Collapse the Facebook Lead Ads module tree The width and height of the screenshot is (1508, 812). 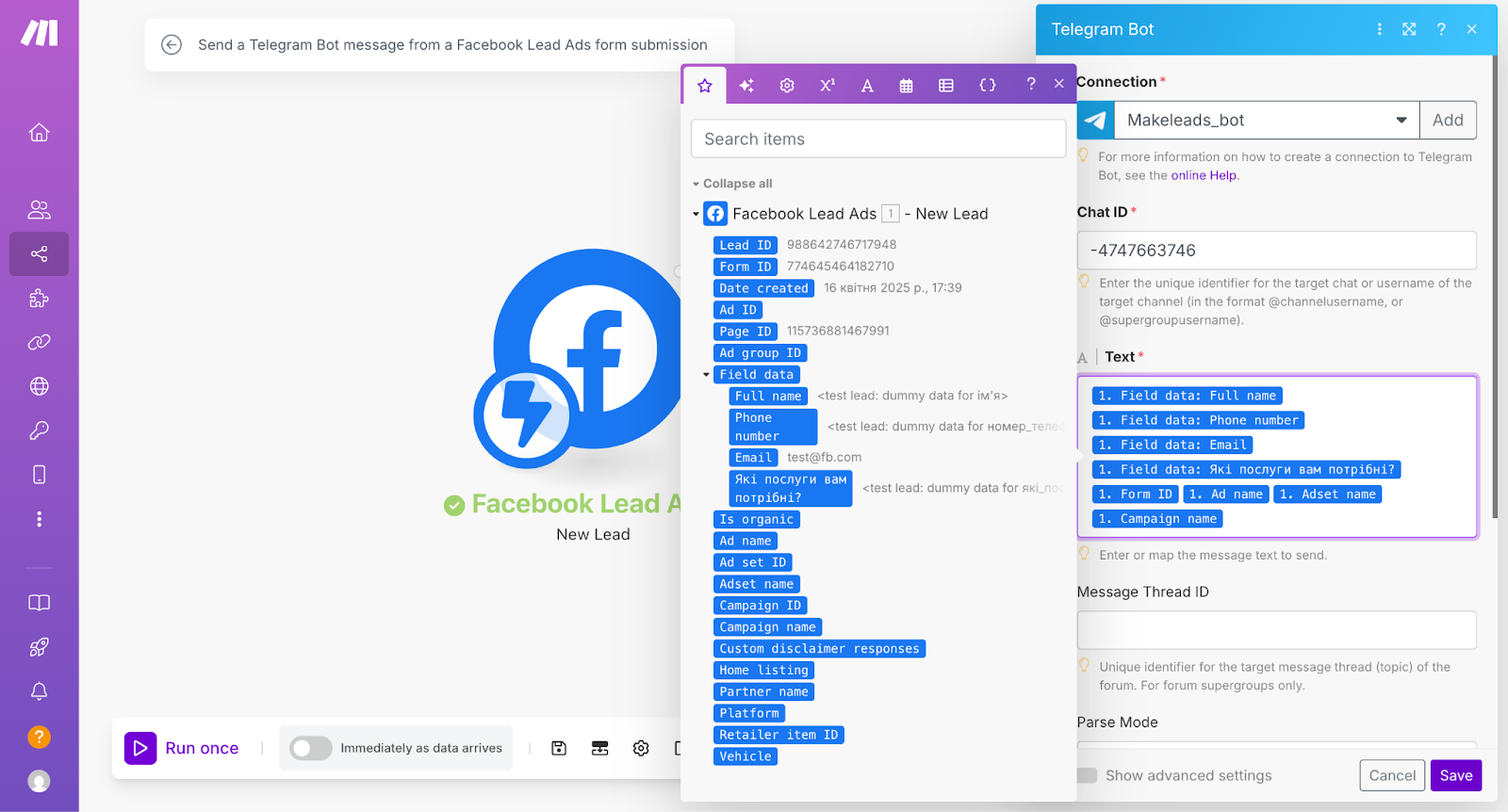click(696, 215)
